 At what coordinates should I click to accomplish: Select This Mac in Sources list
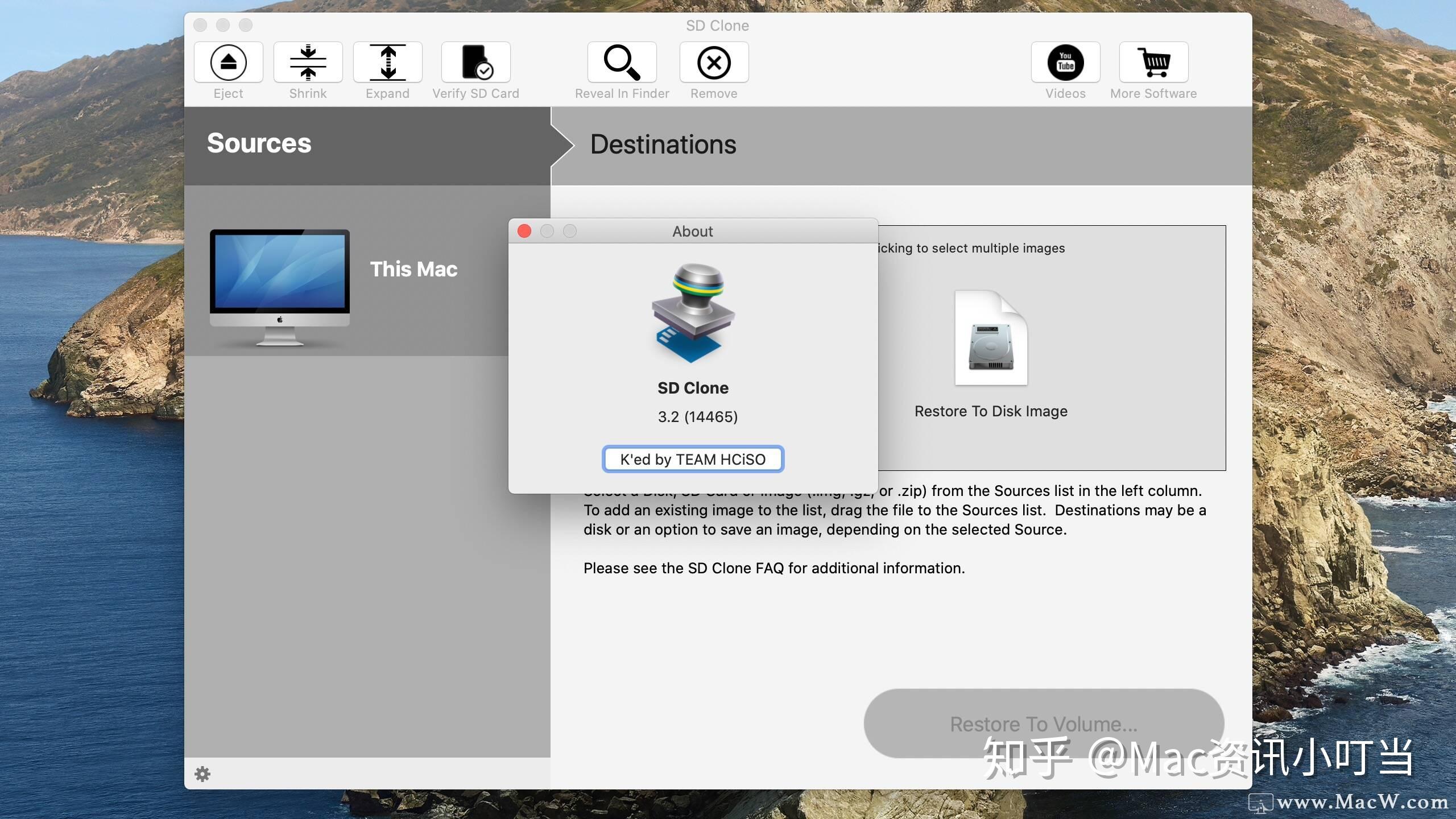(413, 269)
